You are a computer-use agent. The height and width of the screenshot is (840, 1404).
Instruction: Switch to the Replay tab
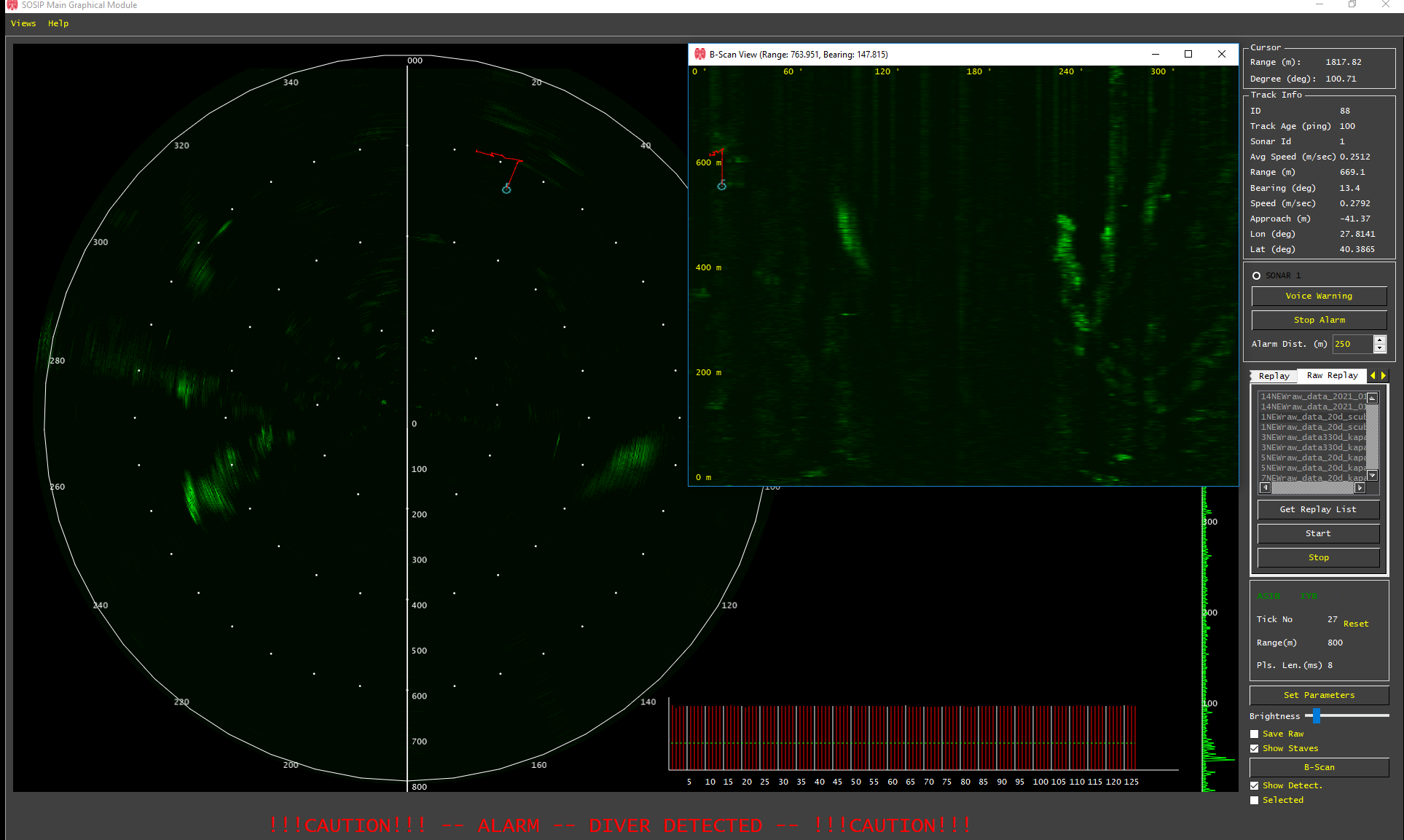coord(1274,376)
